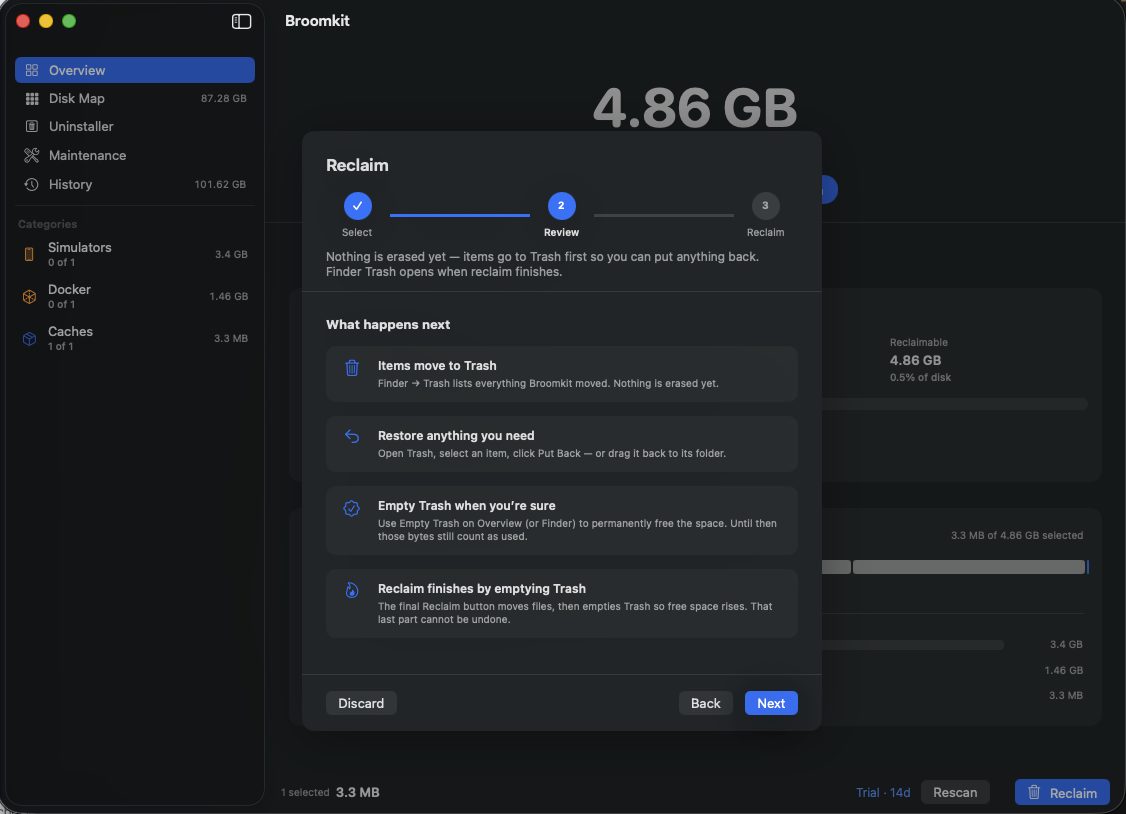The height and width of the screenshot is (814, 1126).
Task: Click the 1 selected 3.3 MB status
Action: coord(330,792)
